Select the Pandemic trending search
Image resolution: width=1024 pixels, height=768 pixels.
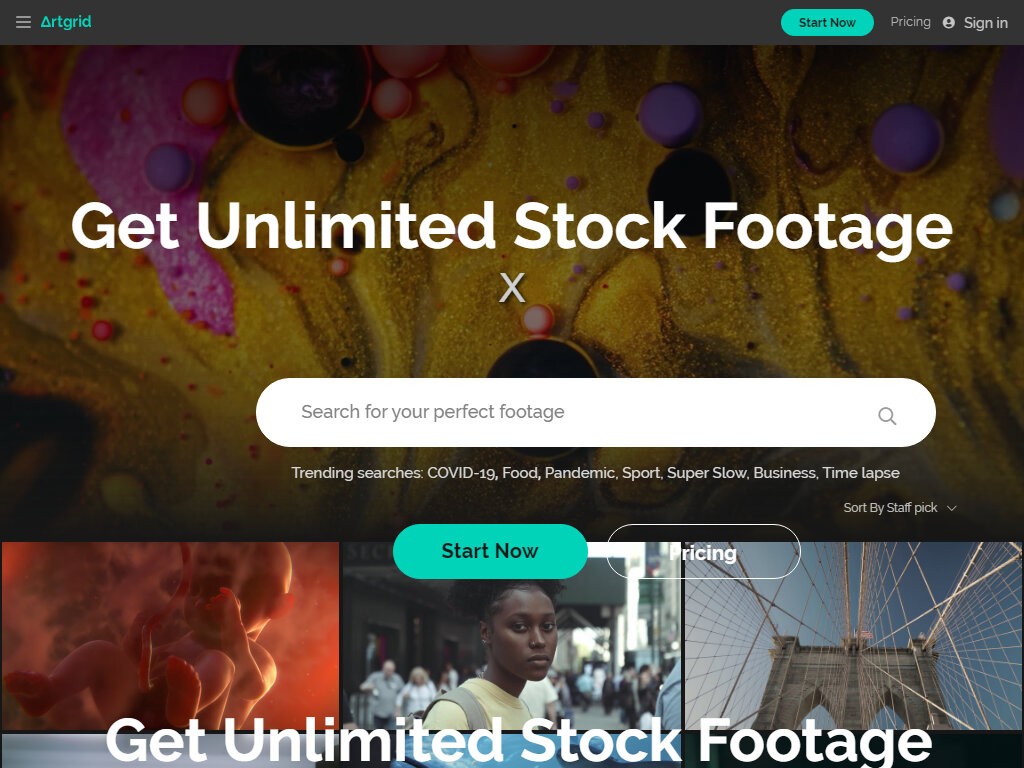581,473
